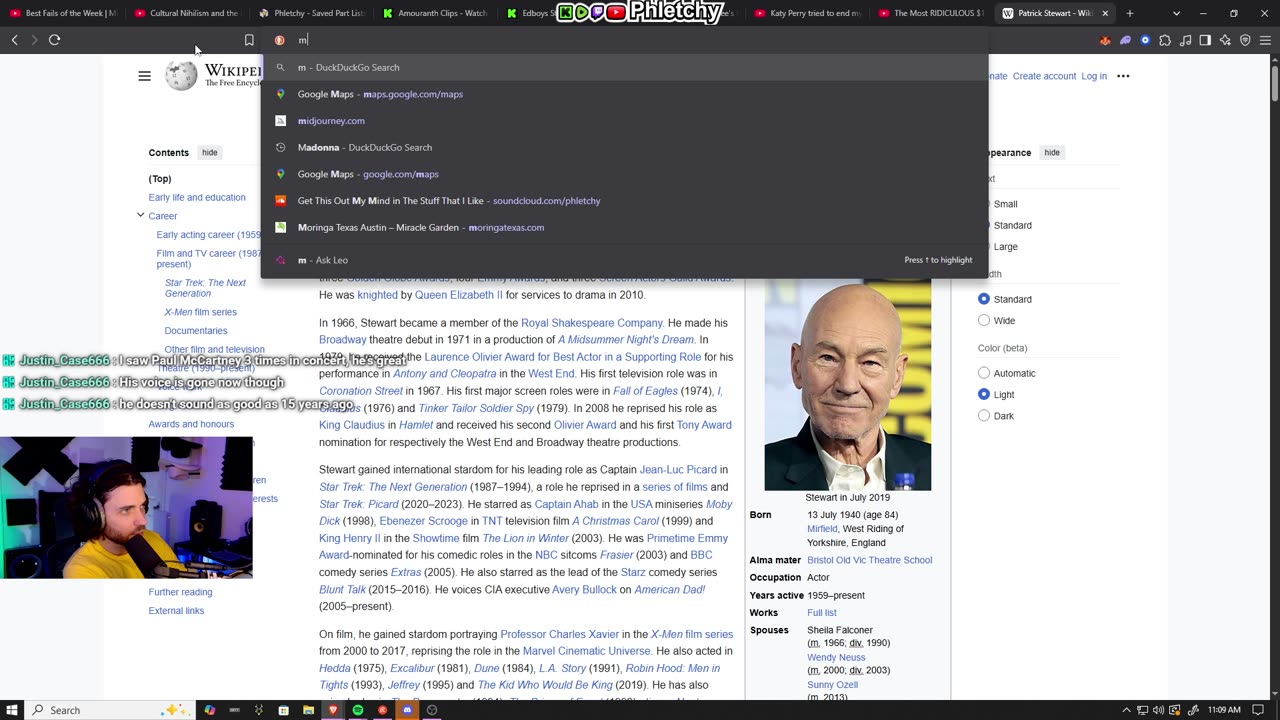Choose the Dark color option
The height and width of the screenshot is (720, 1280).
click(x=984, y=415)
